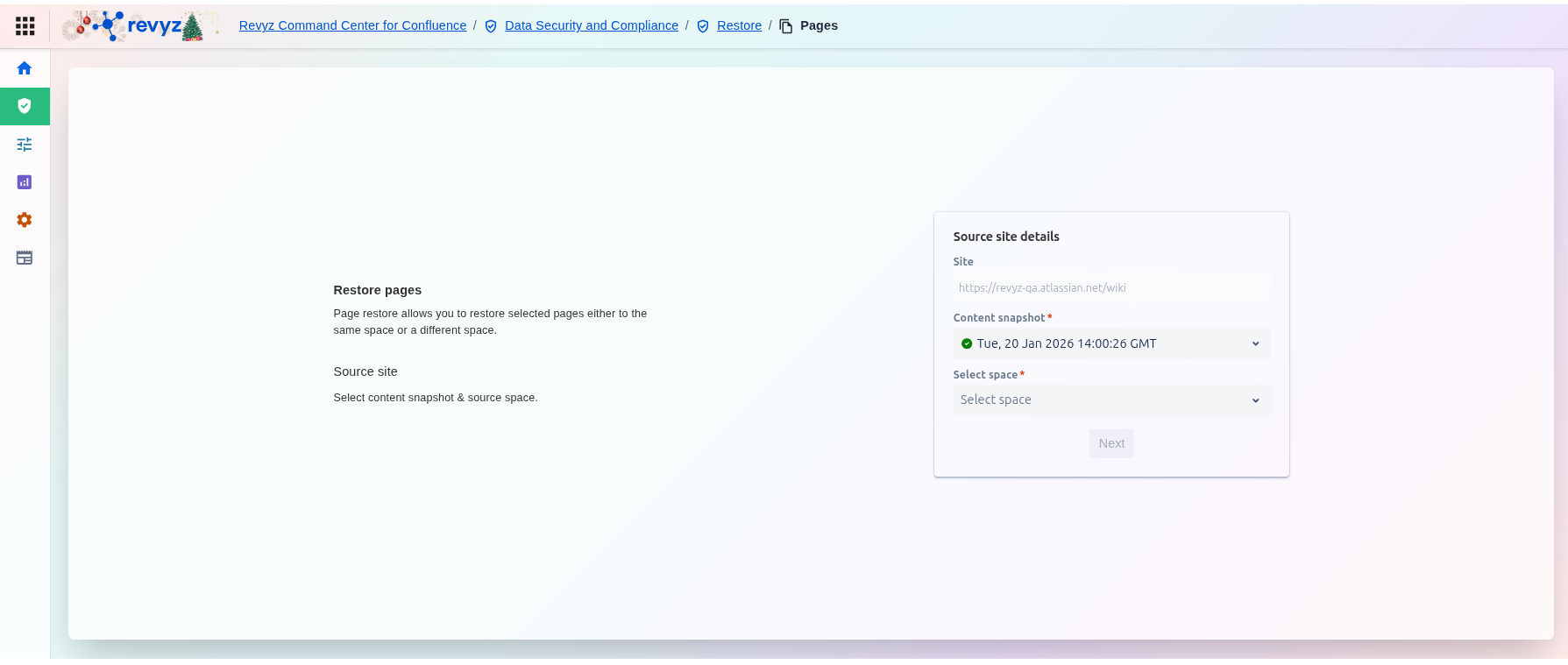Go to Home in the sidebar
The image size is (1568, 665).
click(x=25, y=68)
